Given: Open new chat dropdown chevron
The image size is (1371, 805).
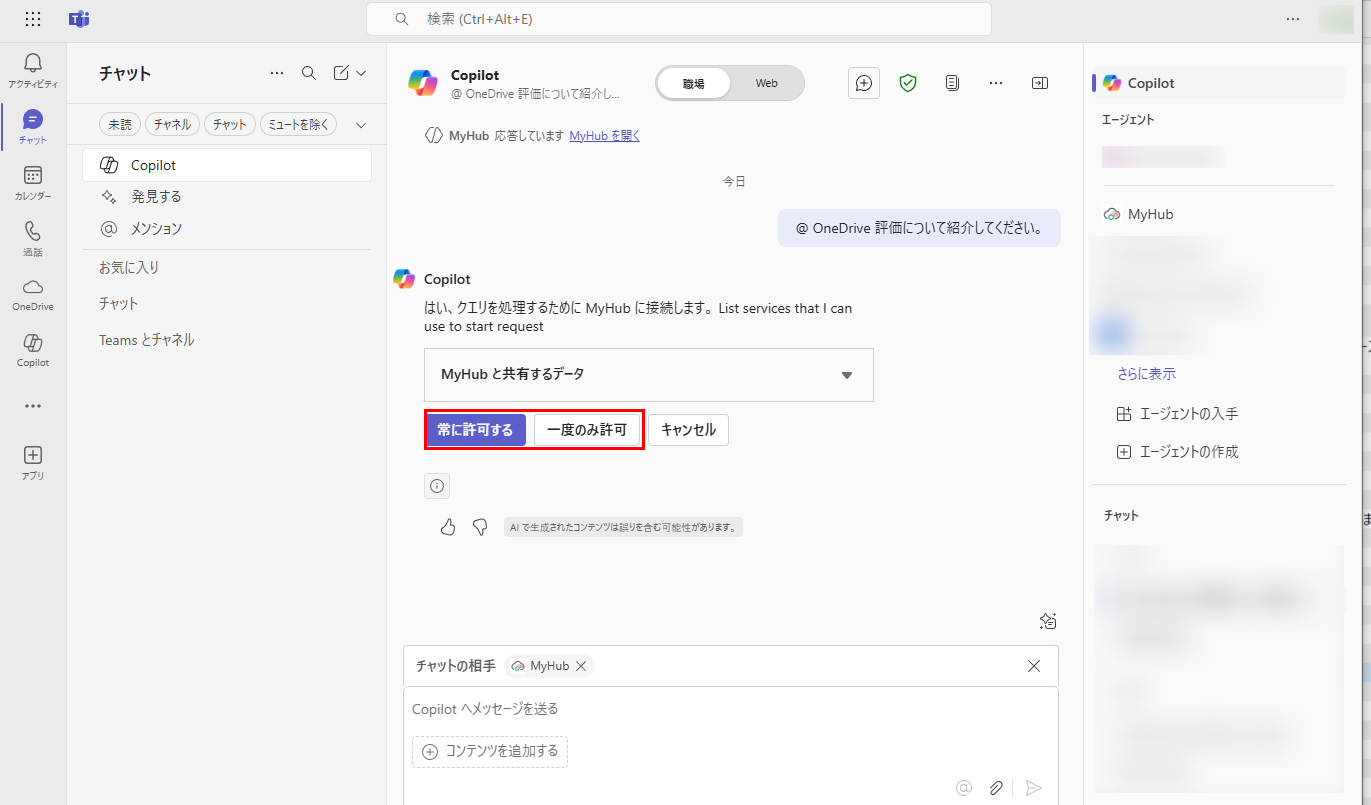Looking at the screenshot, I should (x=361, y=73).
